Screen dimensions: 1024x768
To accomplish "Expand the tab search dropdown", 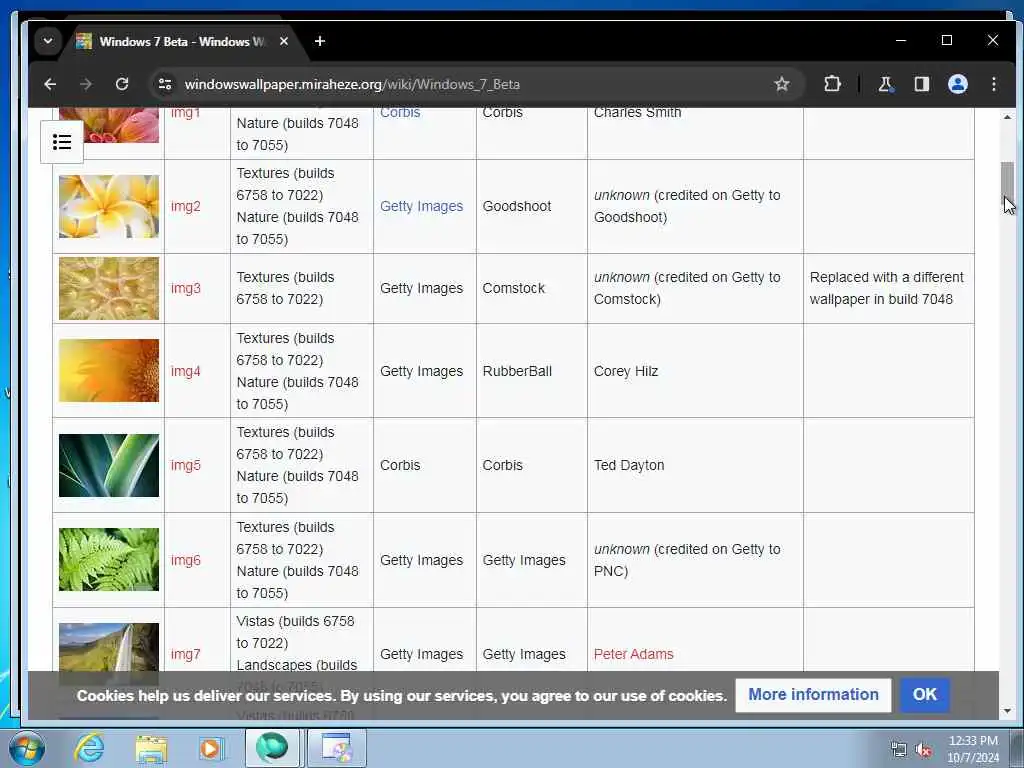I will (48, 41).
